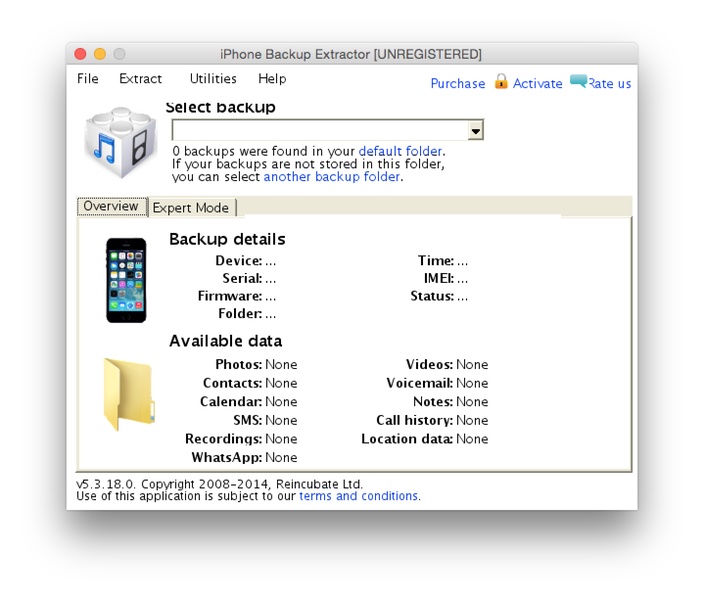Click the Available data heading
Screen dimensions: 704x600
(225, 341)
